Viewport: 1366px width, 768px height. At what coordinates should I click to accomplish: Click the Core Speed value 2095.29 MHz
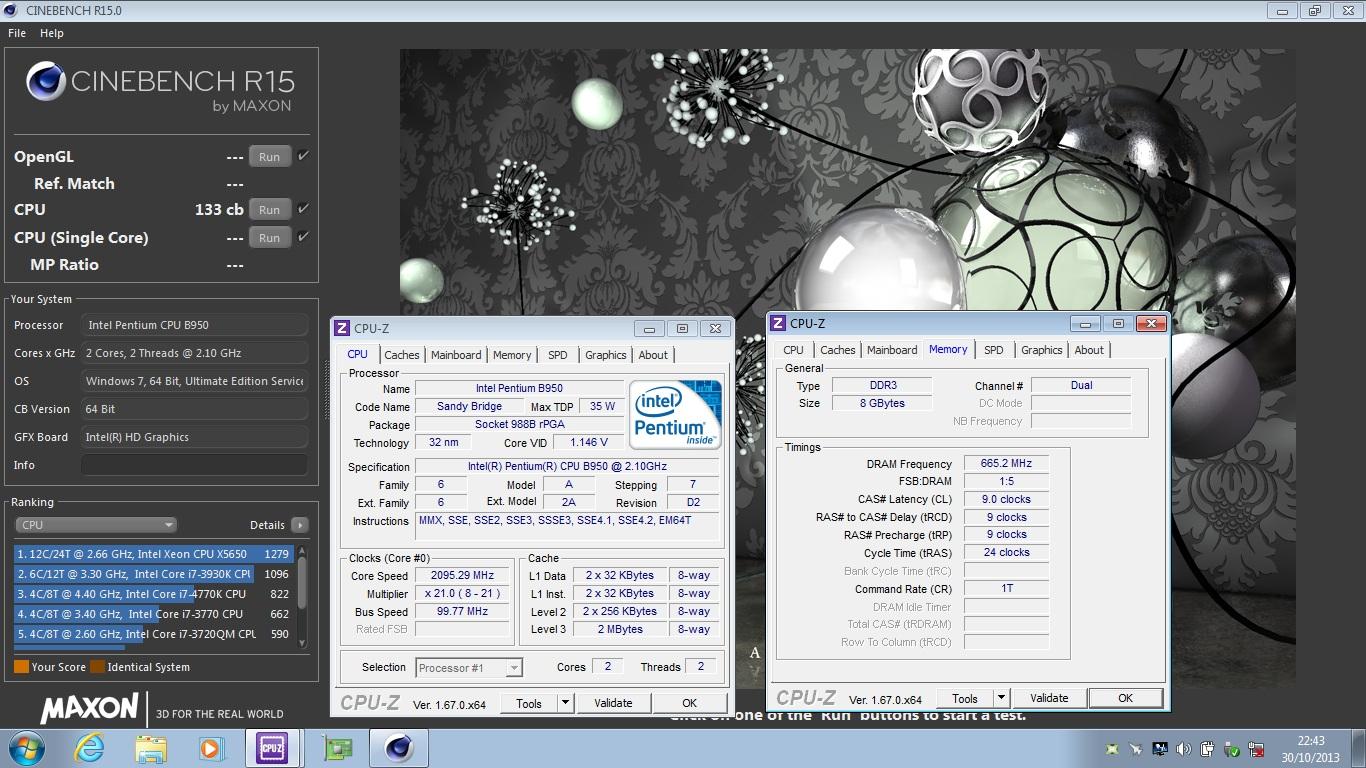(461, 576)
